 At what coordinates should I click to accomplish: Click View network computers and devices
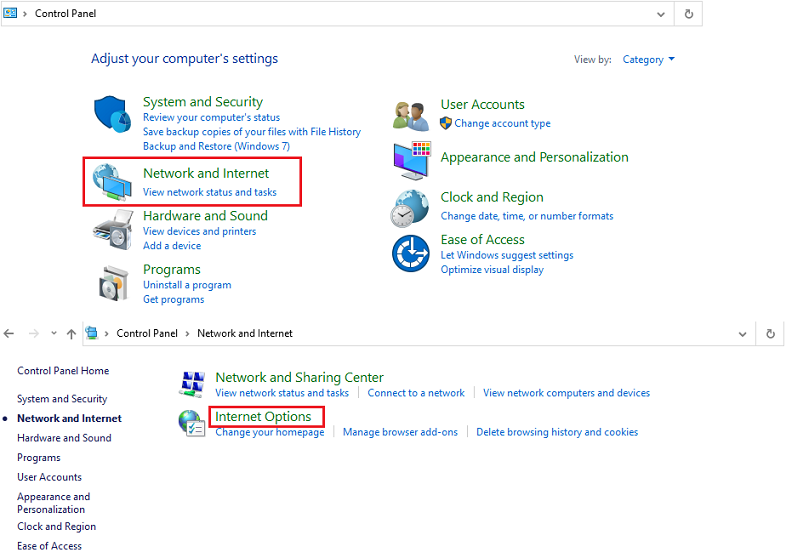(566, 393)
